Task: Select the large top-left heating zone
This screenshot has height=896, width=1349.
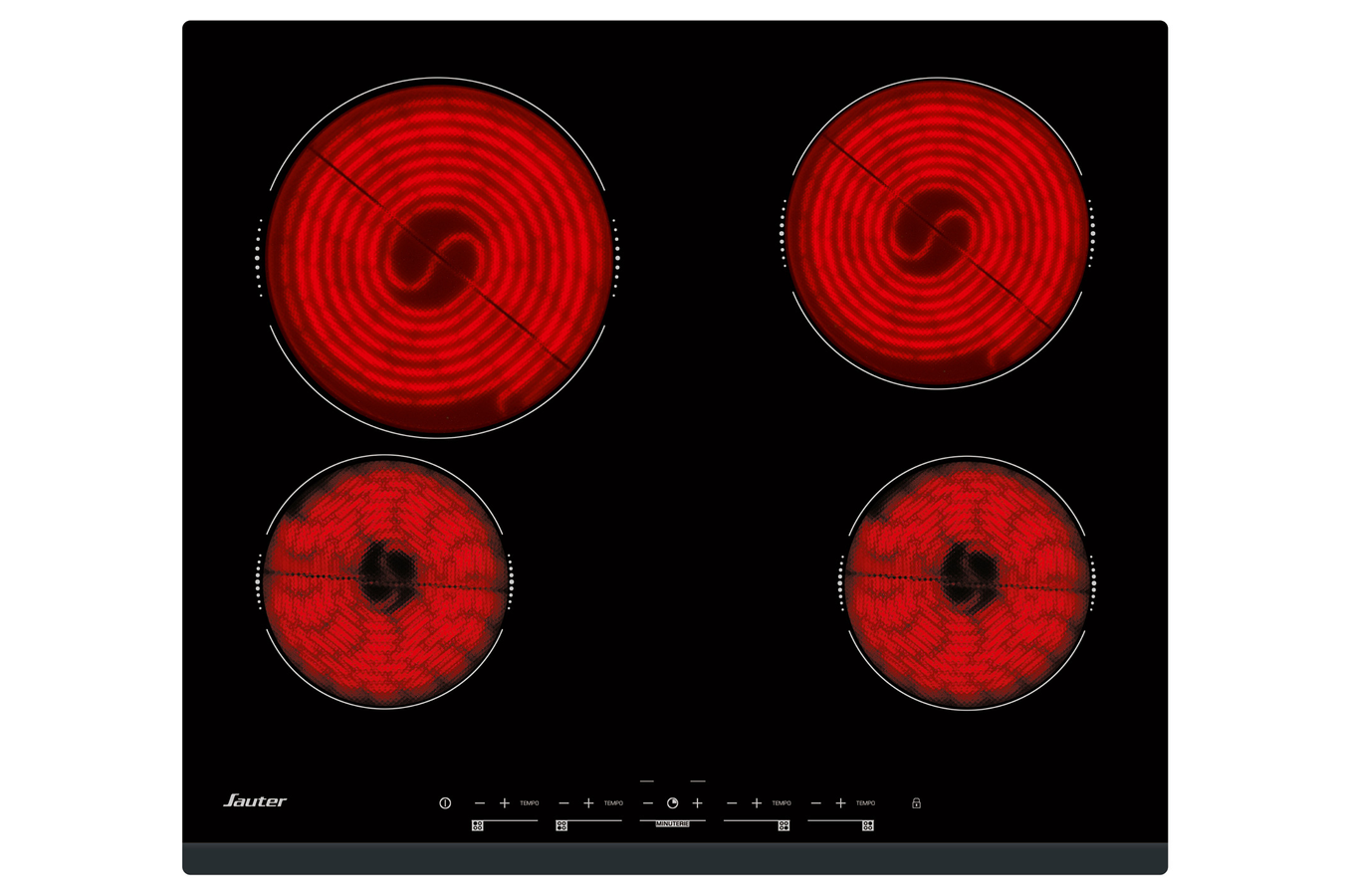Action: 437,258
